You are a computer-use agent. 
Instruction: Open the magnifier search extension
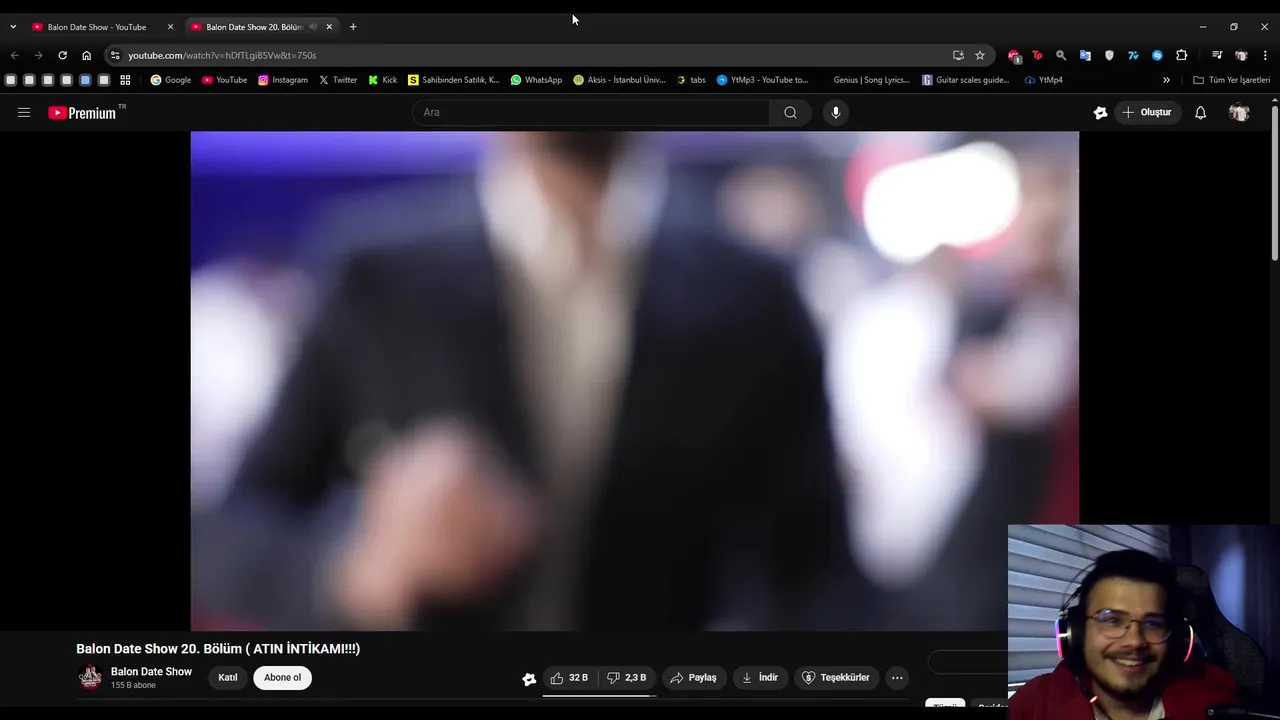(x=1061, y=55)
